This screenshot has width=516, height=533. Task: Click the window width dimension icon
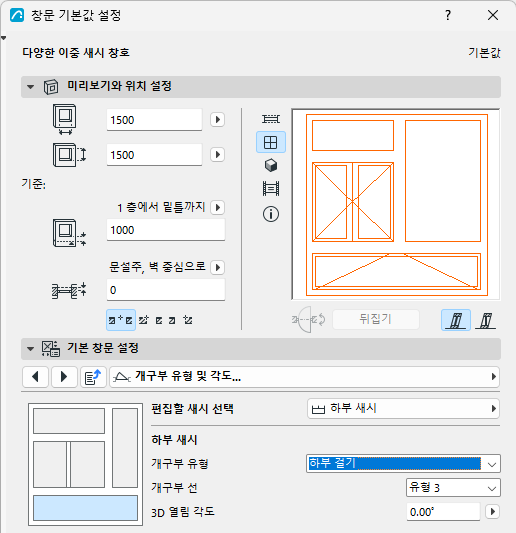65,120
